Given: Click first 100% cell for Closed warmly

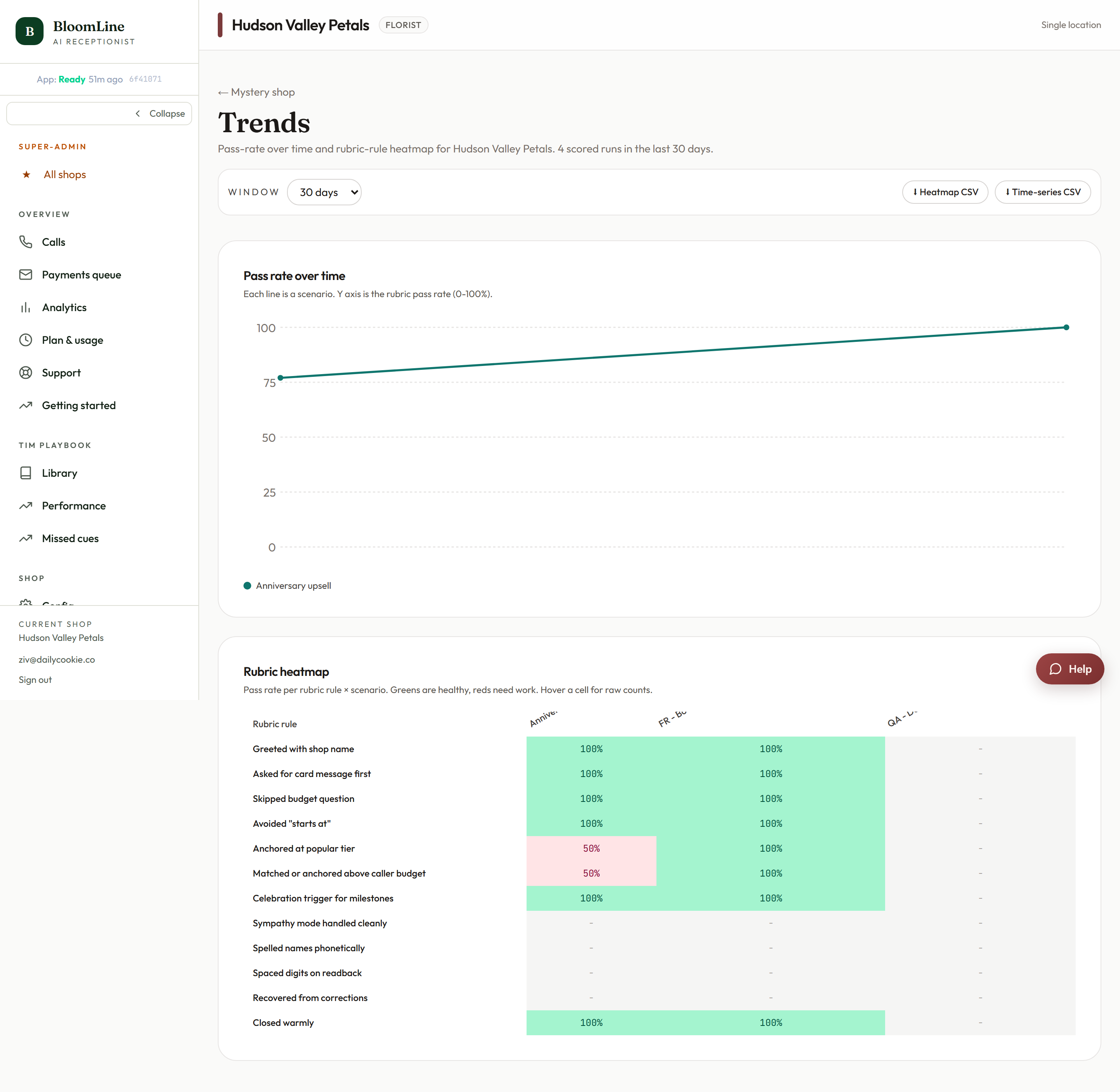Looking at the screenshot, I should [591, 1023].
